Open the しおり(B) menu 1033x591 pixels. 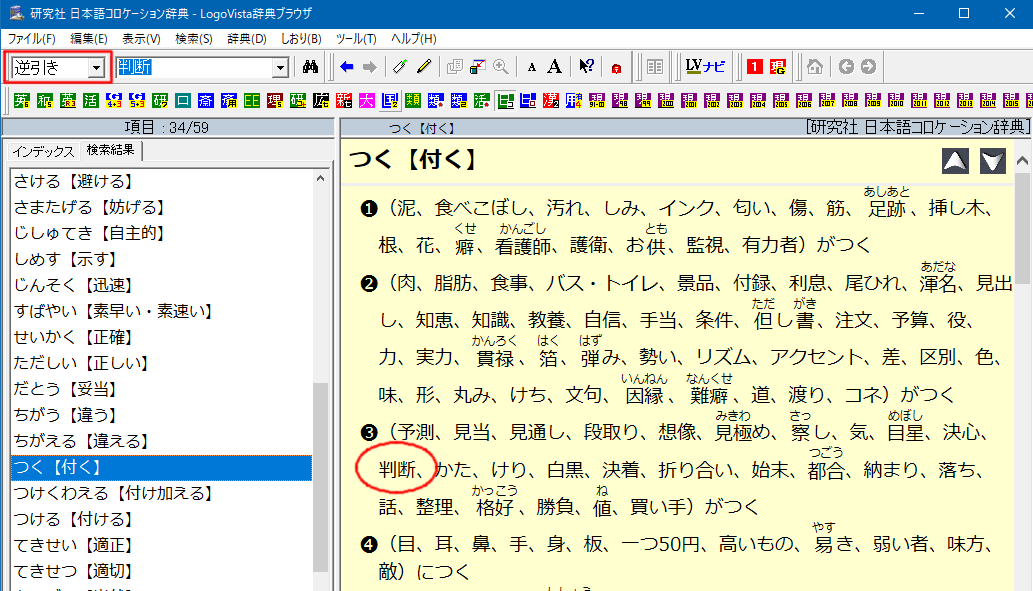pos(301,39)
